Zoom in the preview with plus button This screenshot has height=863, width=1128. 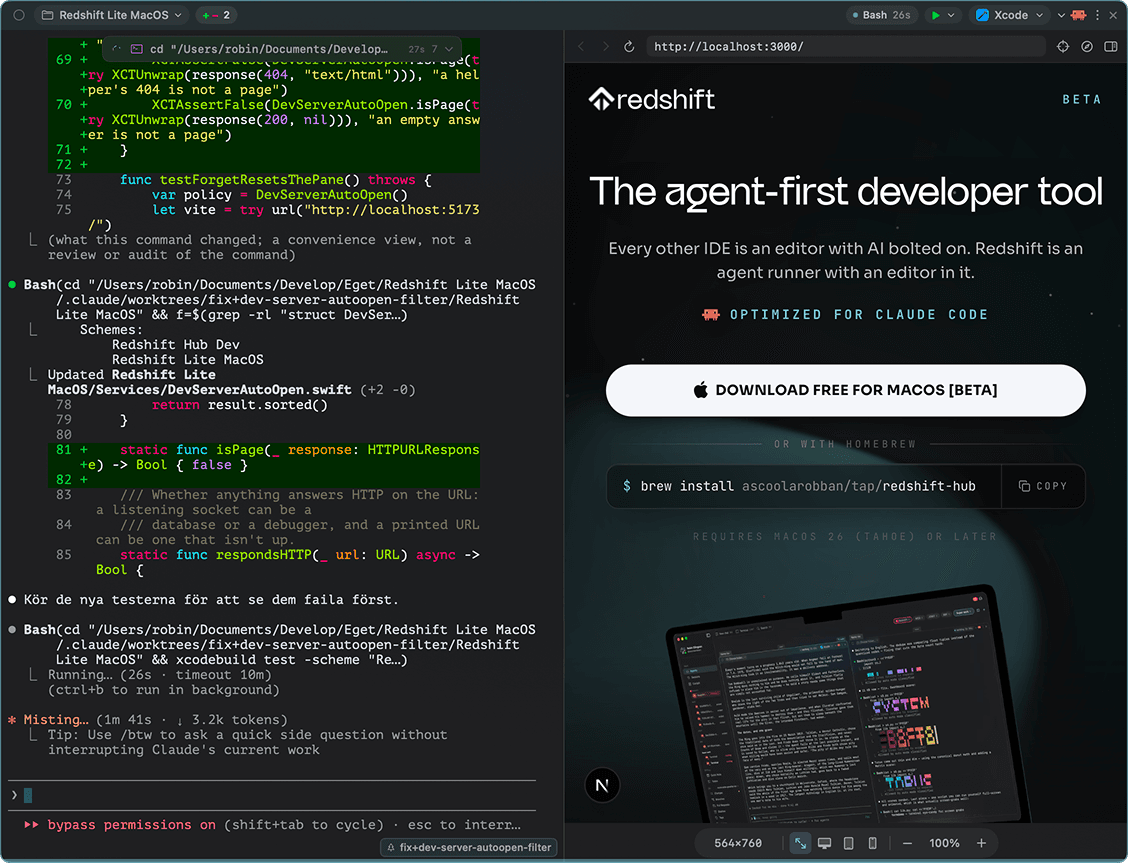[x=981, y=843]
